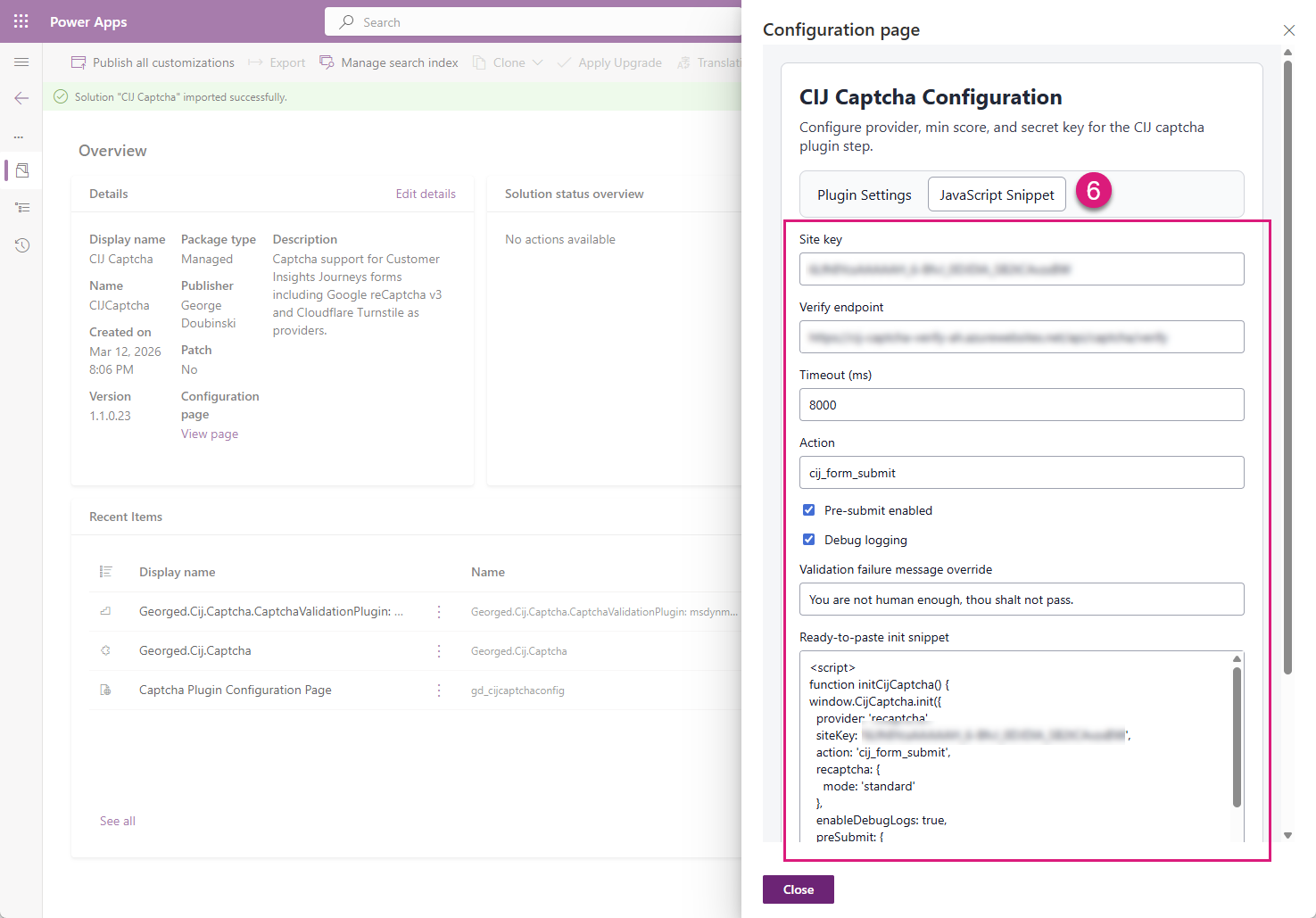Click the search magnifier icon
Image resolution: width=1316 pixels, height=918 pixels.
coord(347,21)
